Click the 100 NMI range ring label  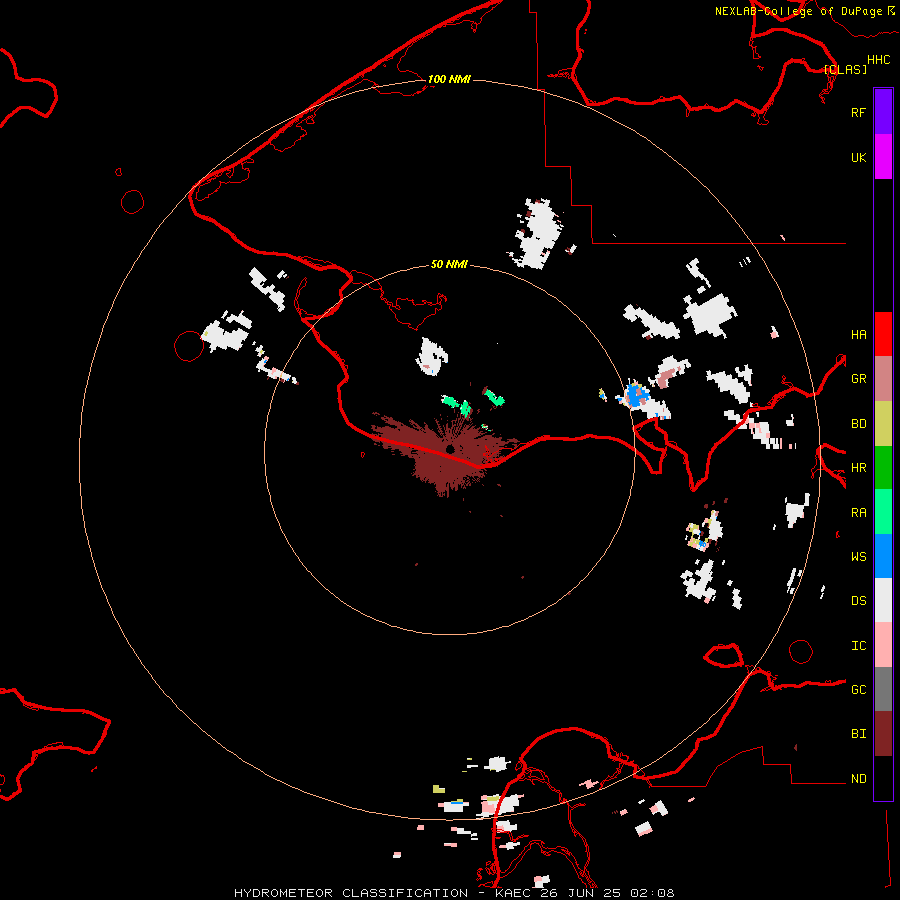pyautogui.click(x=449, y=79)
